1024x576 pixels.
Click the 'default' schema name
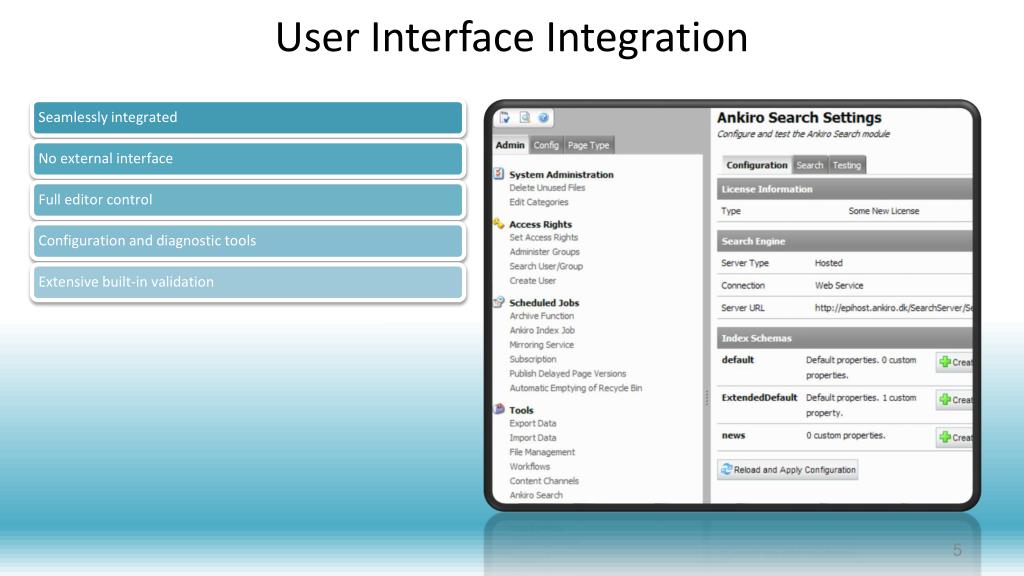[x=738, y=360]
